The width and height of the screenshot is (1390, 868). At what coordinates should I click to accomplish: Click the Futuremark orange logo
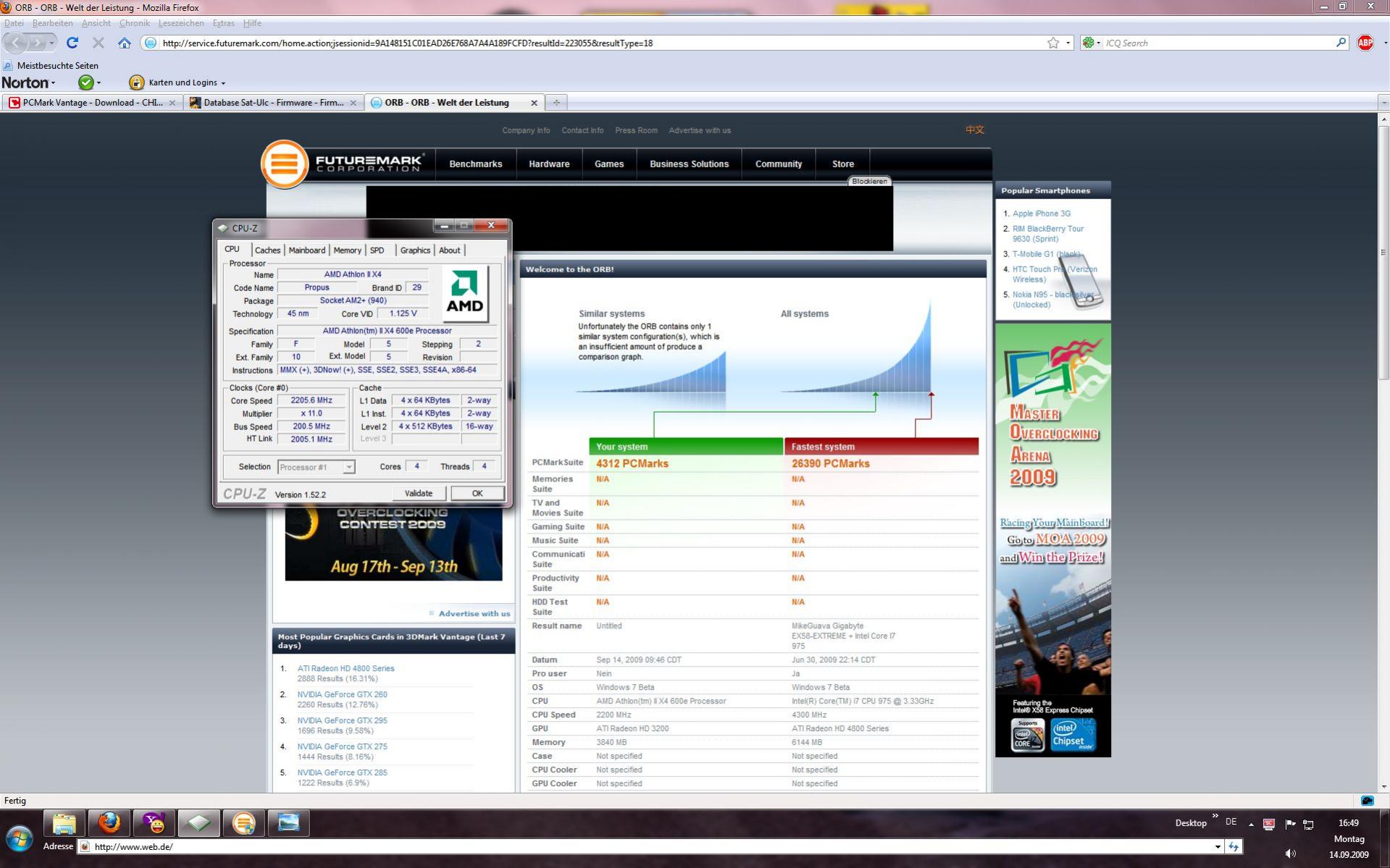click(284, 164)
